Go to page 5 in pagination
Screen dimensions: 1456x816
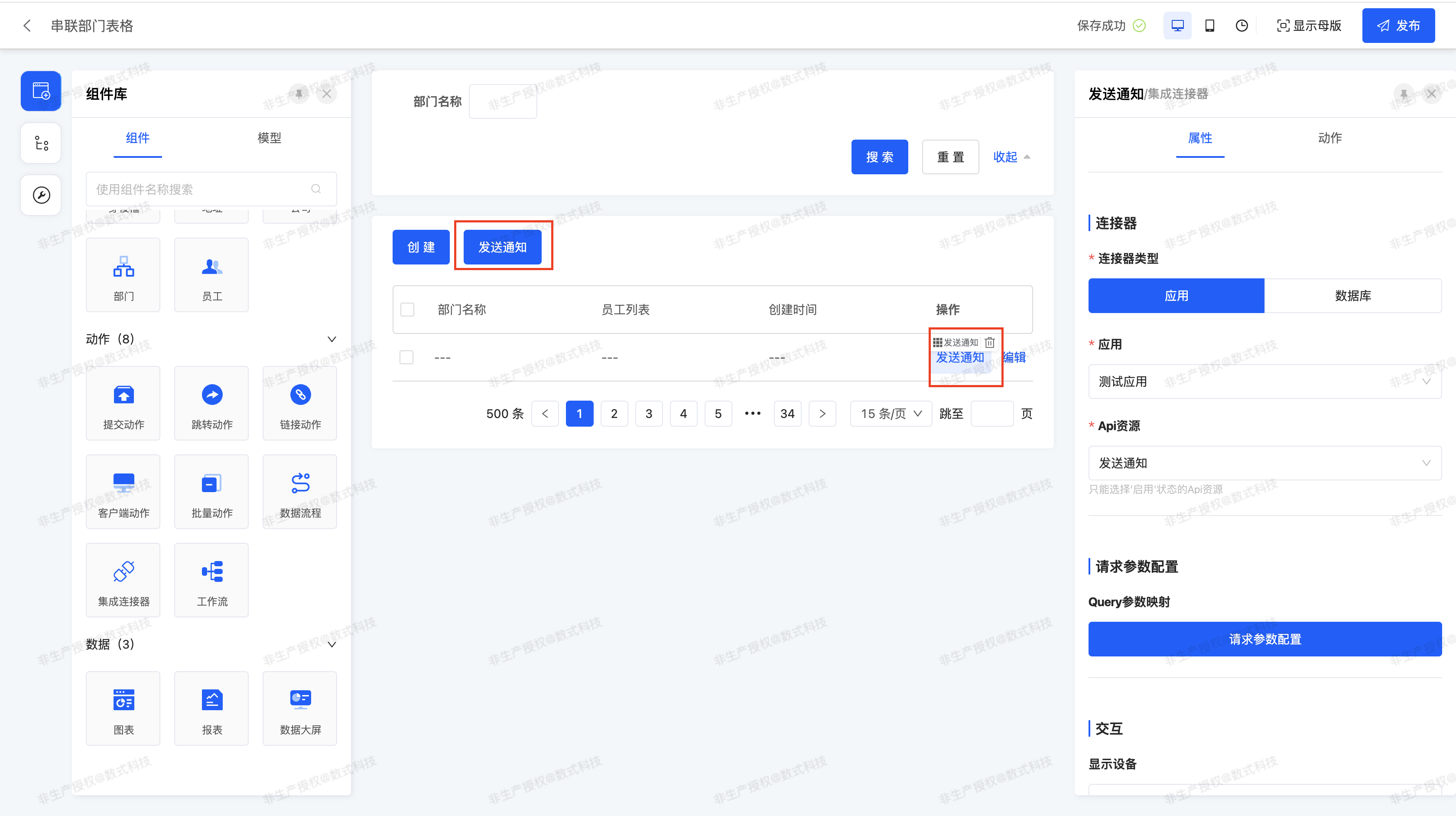click(x=718, y=413)
